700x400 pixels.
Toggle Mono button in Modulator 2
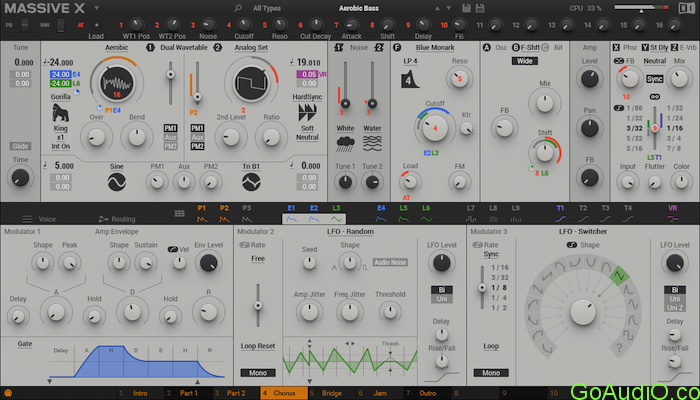point(258,373)
